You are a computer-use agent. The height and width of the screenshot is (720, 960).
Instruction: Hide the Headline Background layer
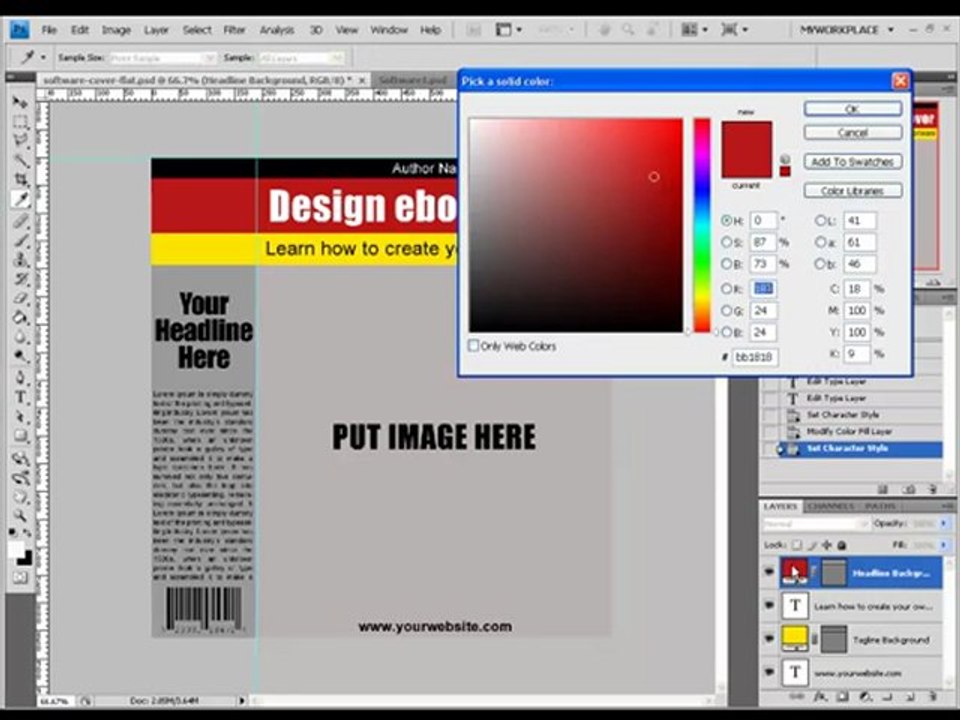[769, 572]
